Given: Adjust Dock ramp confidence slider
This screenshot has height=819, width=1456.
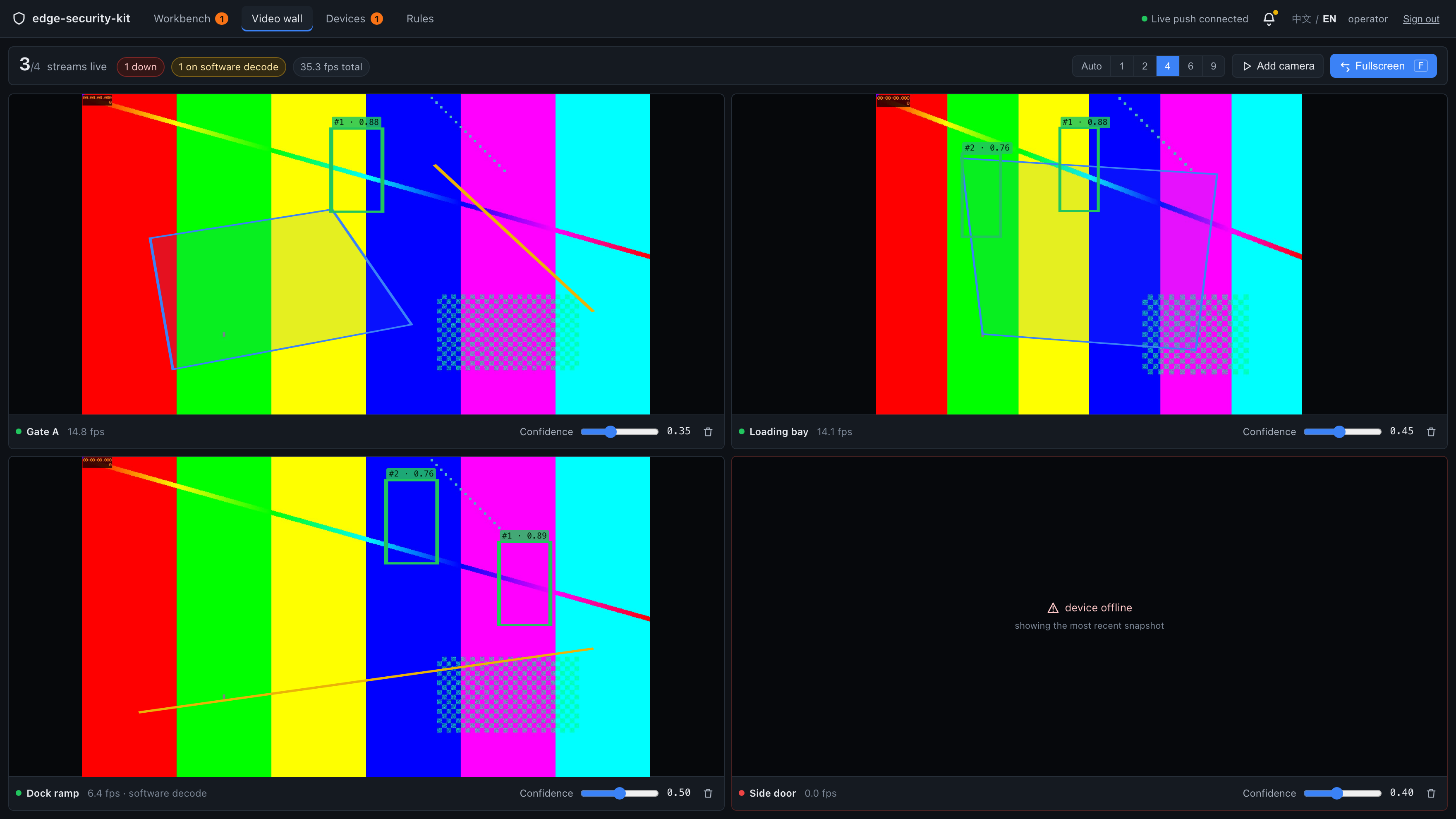Looking at the screenshot, I should tap(620, 794).
